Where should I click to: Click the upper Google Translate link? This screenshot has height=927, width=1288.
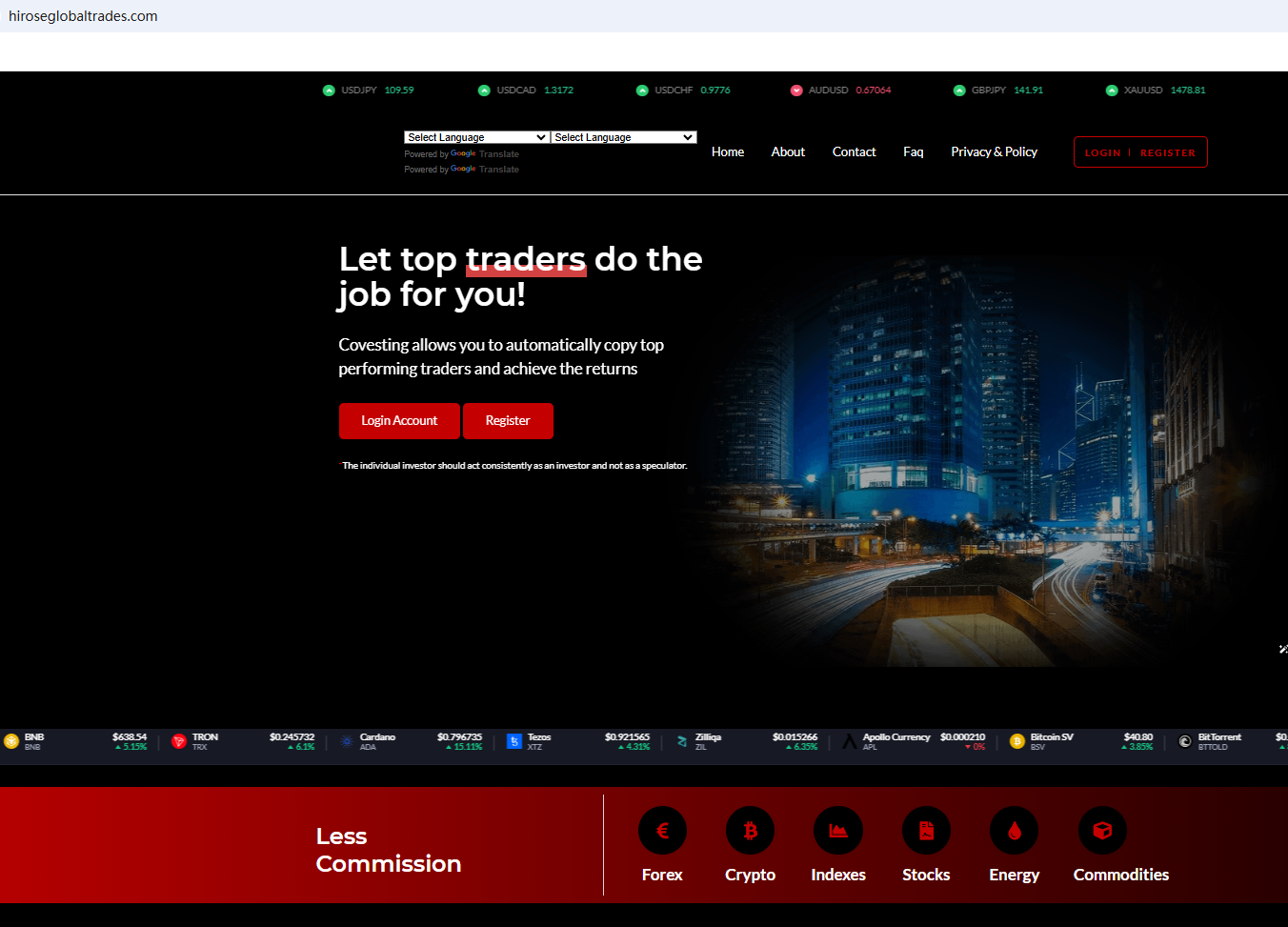(x=485, y=154)
